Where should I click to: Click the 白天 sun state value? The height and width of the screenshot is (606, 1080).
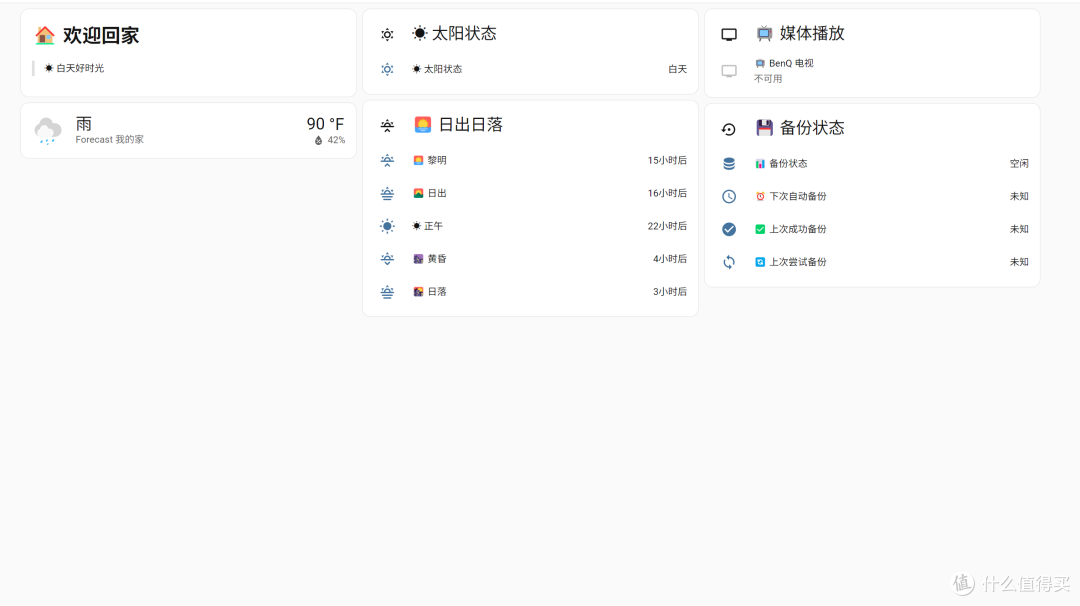pyautogui.click(x=677, y=69)
